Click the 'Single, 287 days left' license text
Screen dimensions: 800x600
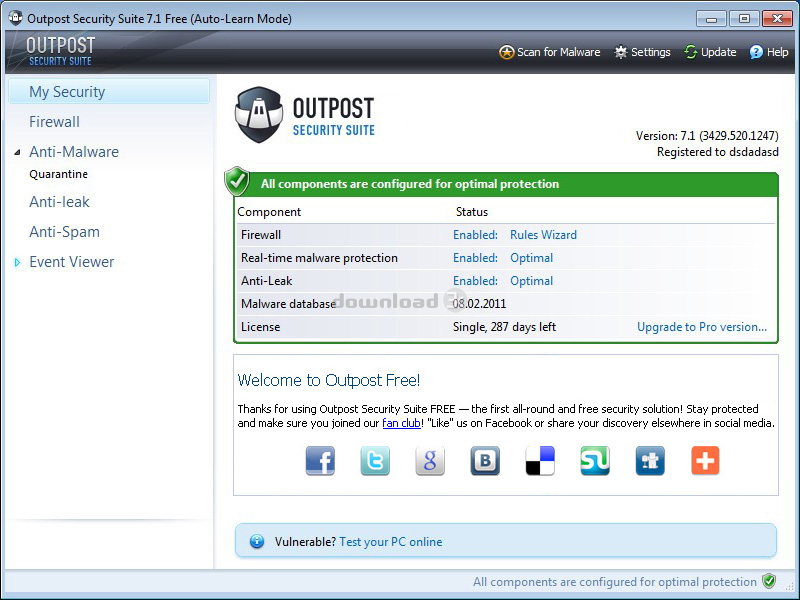(x=505, y=327)
